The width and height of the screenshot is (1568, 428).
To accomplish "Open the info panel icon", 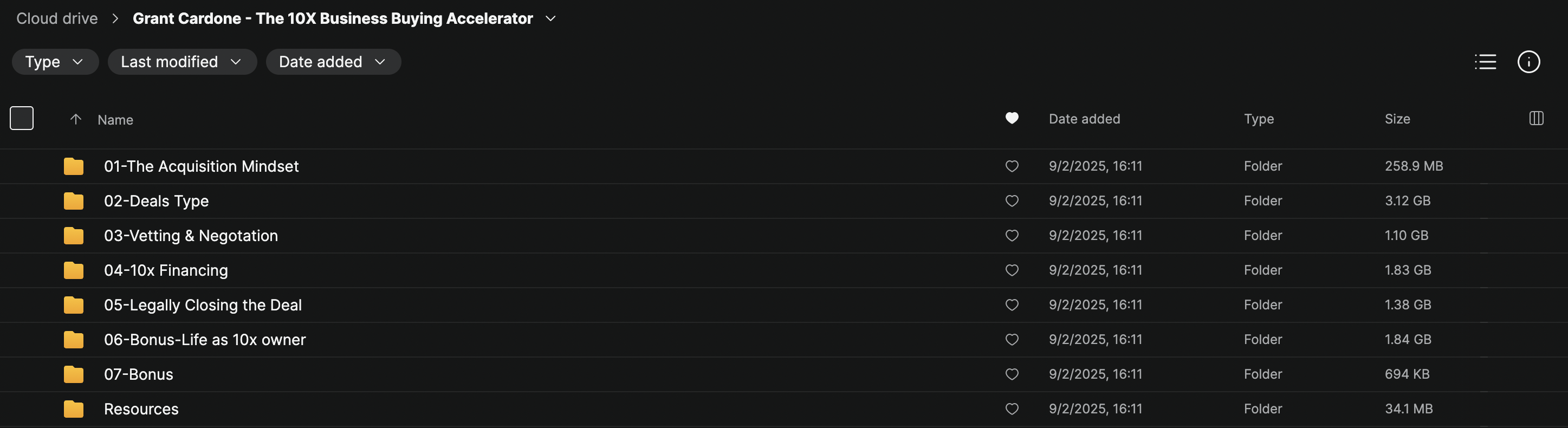I will 1528,61.
